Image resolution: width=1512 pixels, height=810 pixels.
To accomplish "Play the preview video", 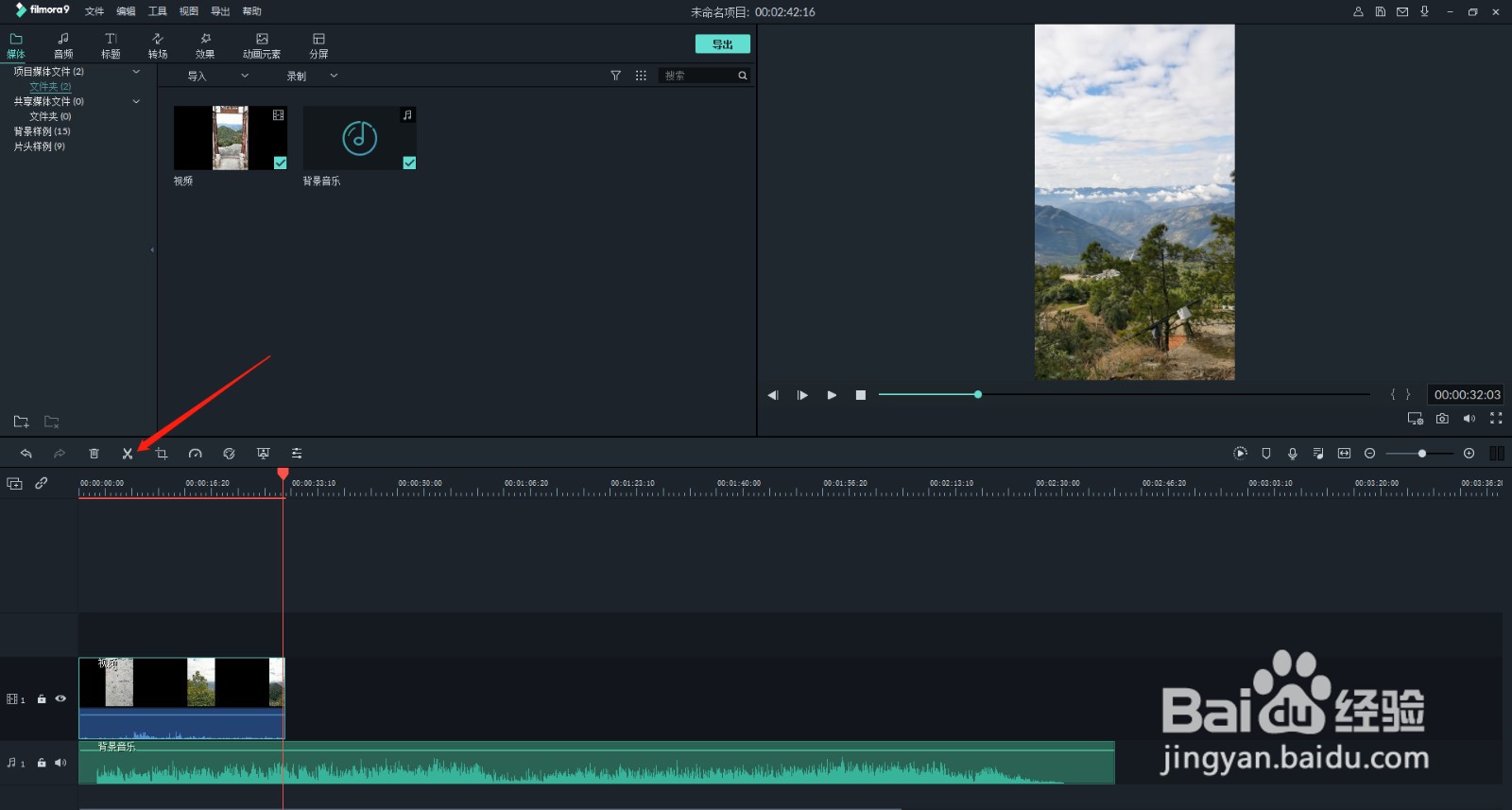I will pyautogui.click(x=832, y=395).
